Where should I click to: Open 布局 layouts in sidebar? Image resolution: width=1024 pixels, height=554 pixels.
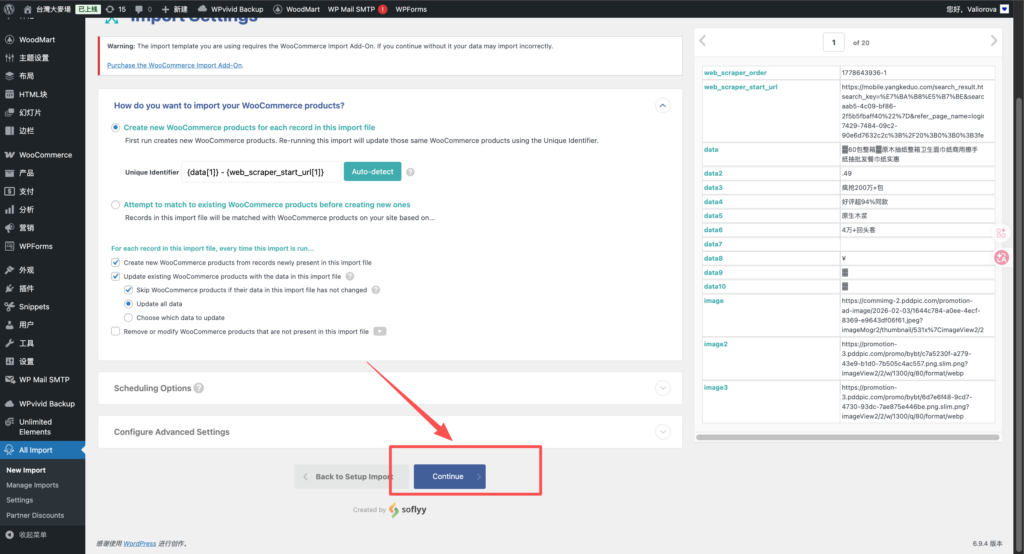[x=26, y=76]
